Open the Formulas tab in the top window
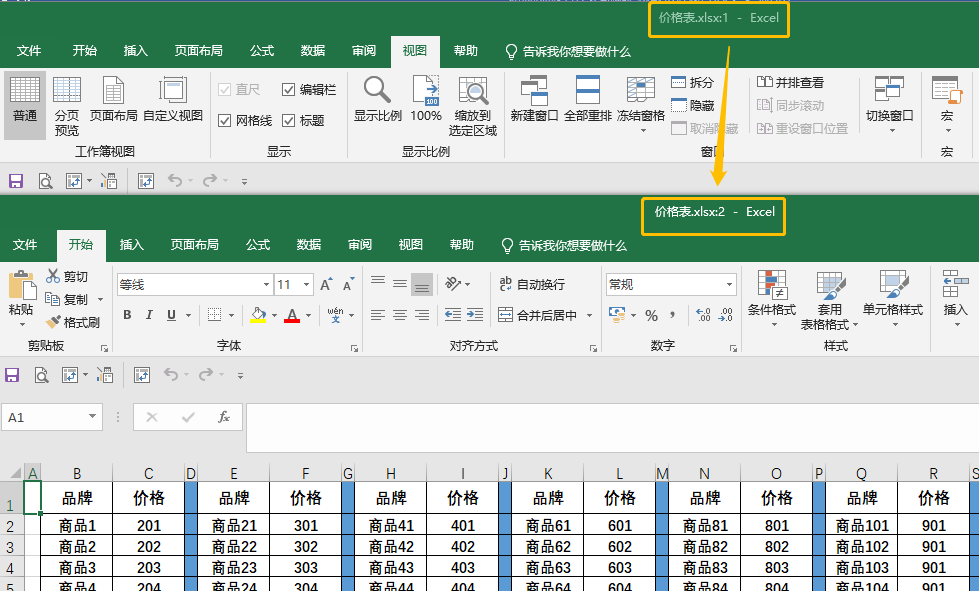The height and width of the screenshot is (591, 979). 262,51
